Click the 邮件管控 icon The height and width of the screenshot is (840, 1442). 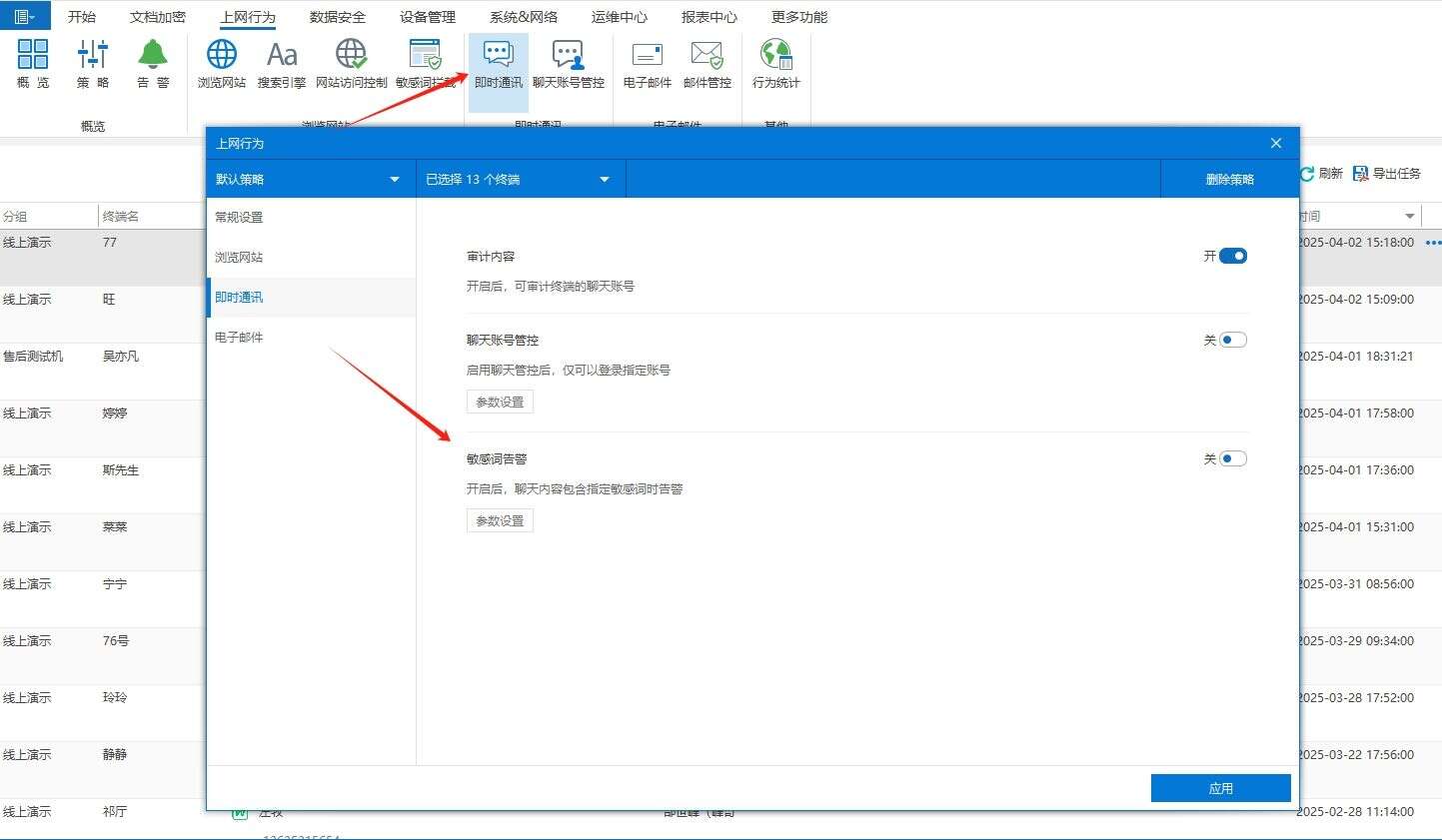click(x=707, y=63)
